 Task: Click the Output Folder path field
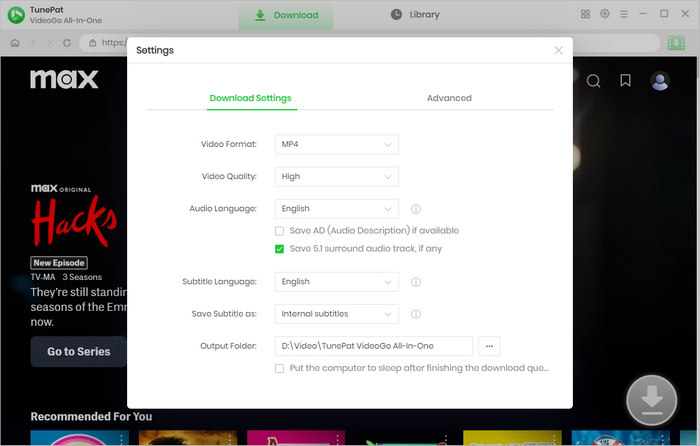[x=374, y=346]
